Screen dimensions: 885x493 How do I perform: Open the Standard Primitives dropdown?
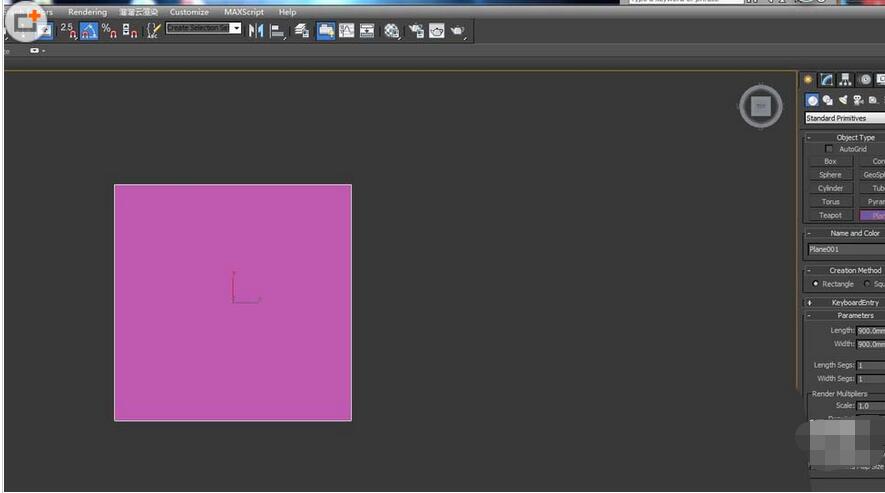click(845, 118)
